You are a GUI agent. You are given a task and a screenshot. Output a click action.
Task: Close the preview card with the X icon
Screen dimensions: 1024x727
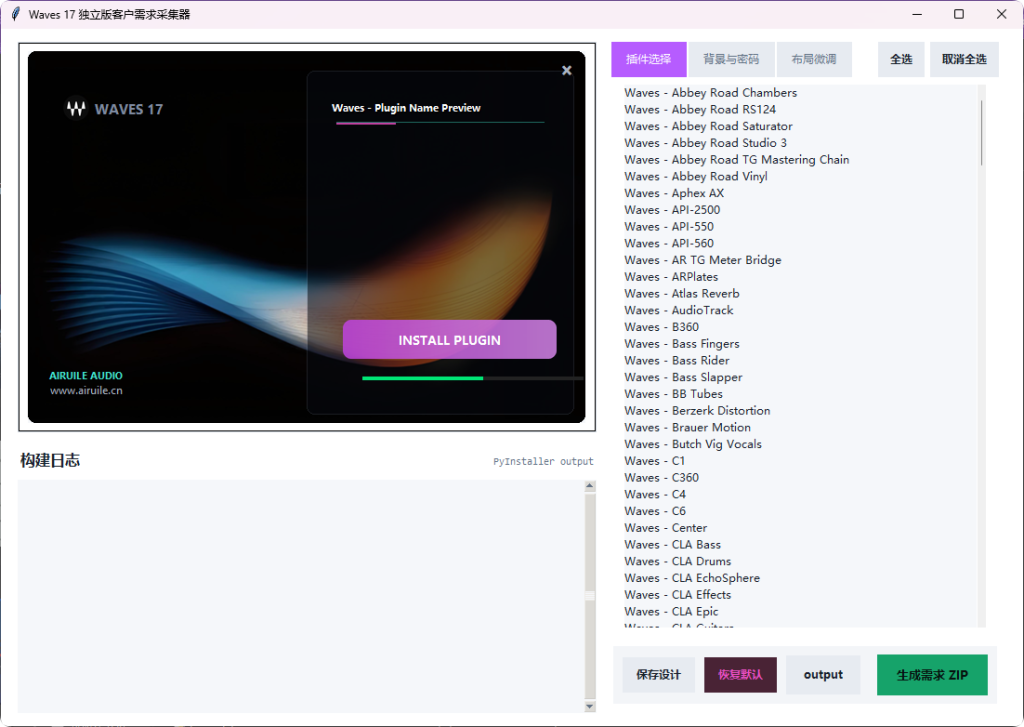(567, 71)
